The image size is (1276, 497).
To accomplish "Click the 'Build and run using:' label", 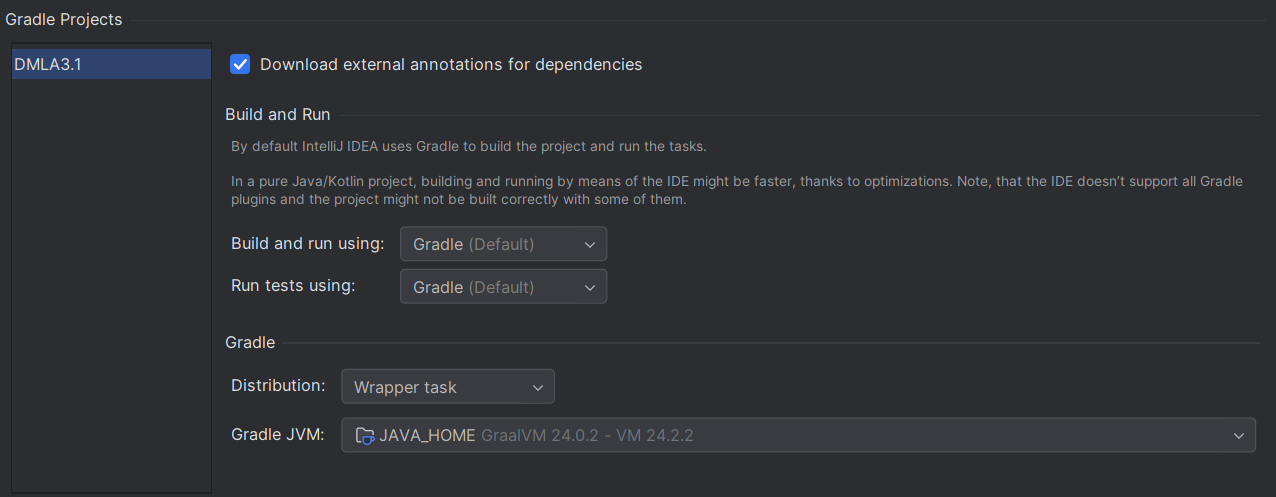I will point(308,244).
